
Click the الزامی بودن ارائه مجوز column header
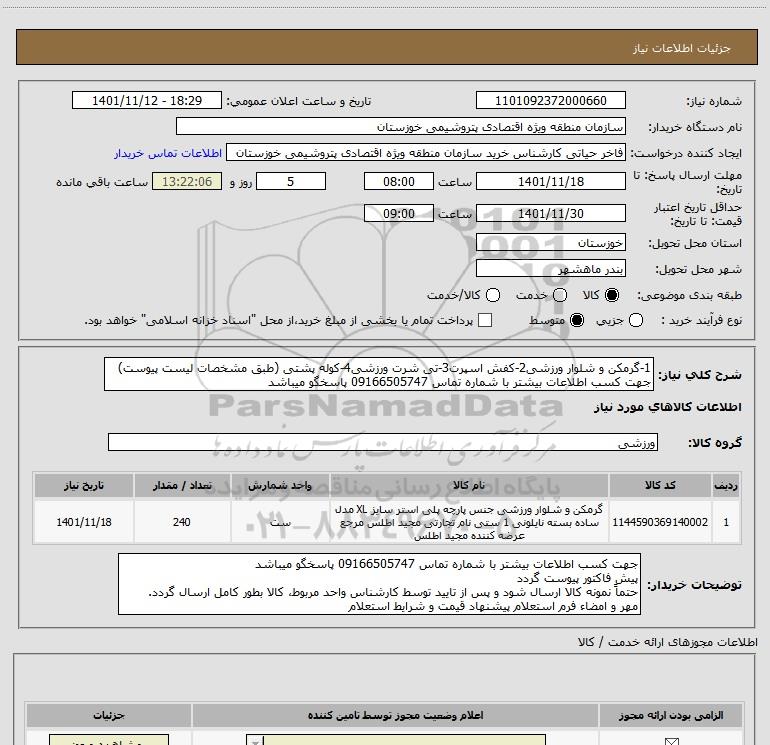click(670, 716)
